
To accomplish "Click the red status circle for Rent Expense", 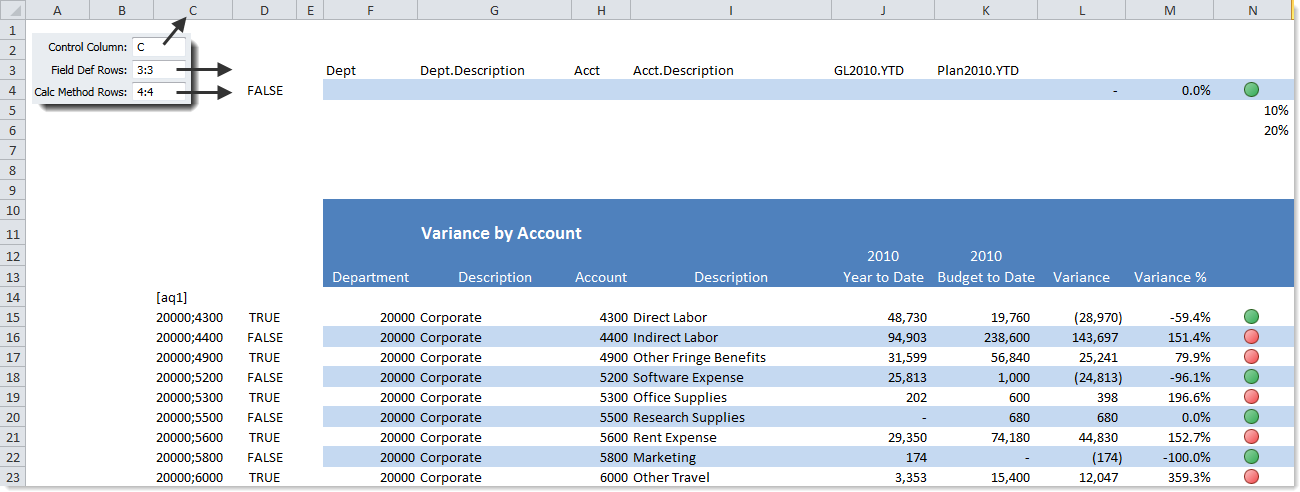I will (1251, 437).
